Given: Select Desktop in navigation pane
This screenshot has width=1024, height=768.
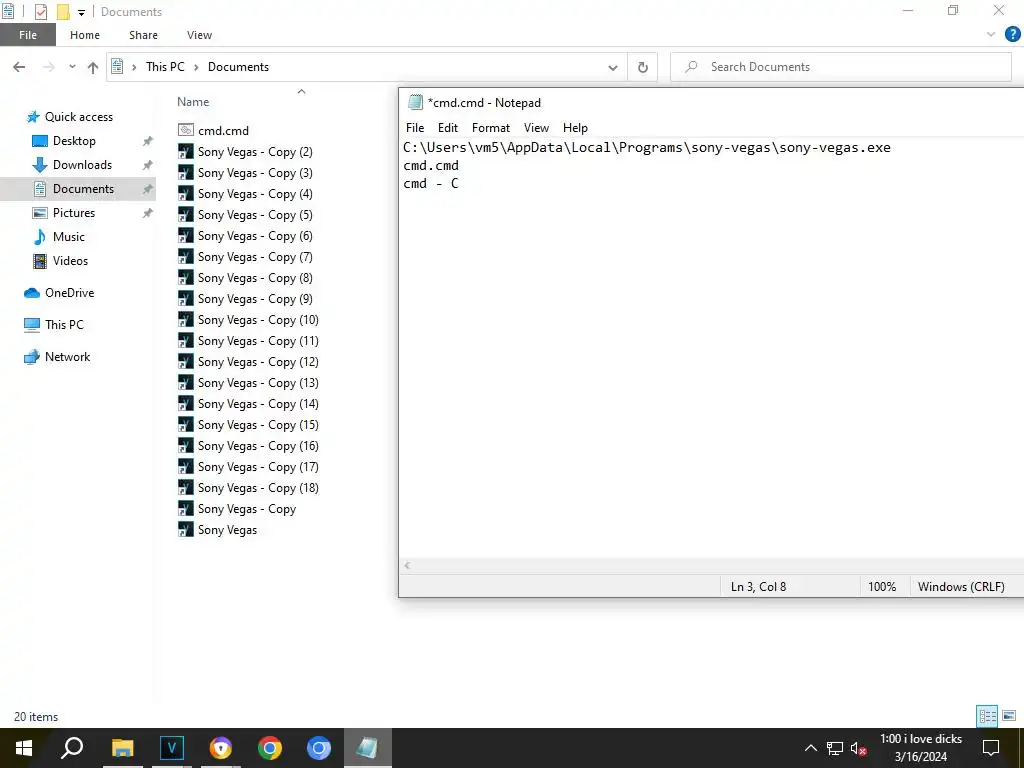Looking at the screenshot, I should [x=74, y=141].
